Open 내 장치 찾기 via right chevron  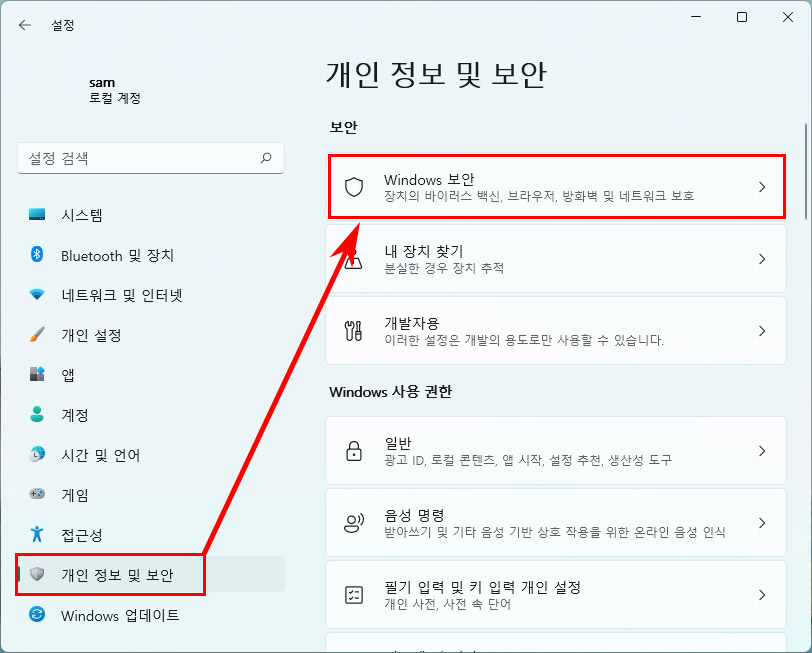click(x=762, y=258)
